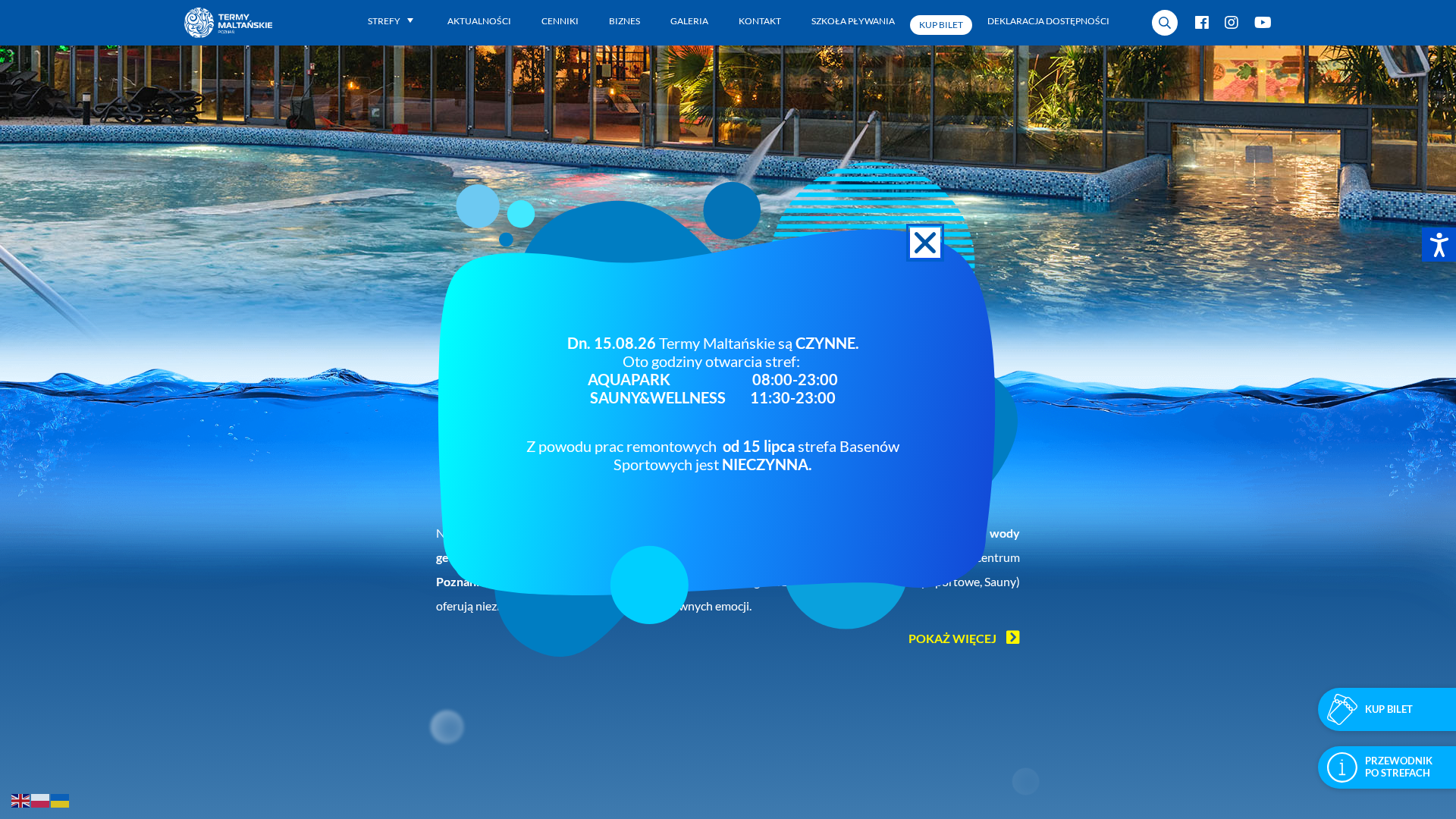
Task: Go to the CENNIKI page
Action: [560, 21]
